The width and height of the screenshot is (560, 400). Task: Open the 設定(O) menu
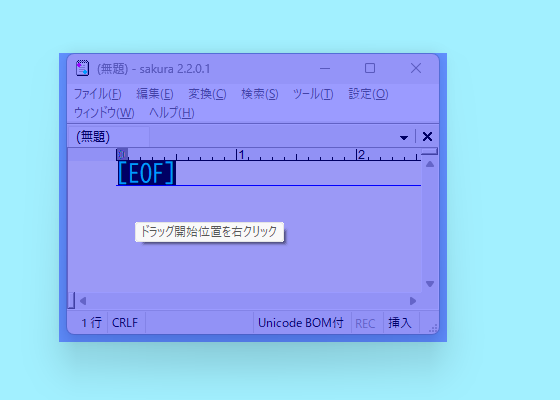pos(368,94)
